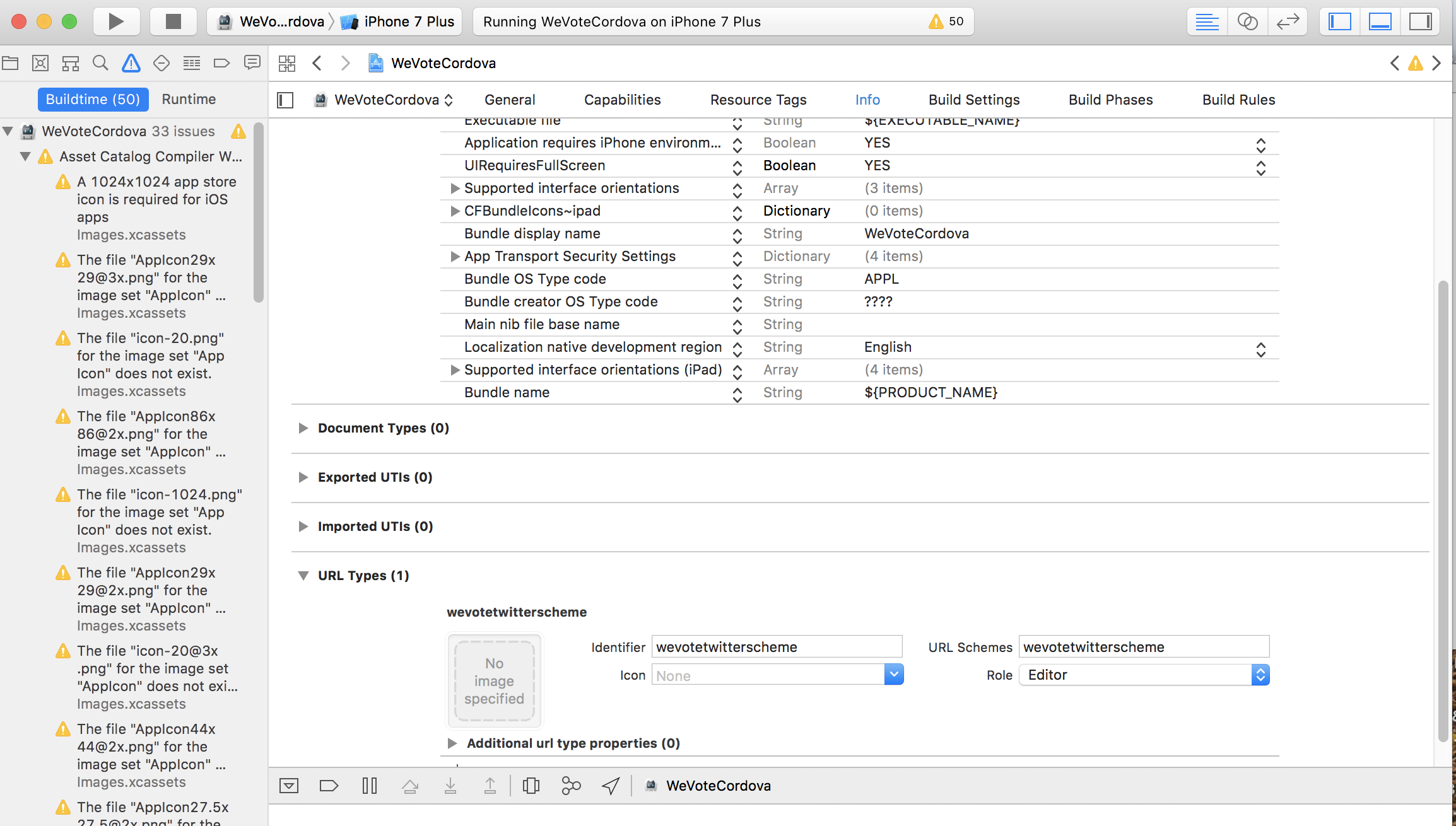1456x826 pixels.
Task: Expand the Supported interface orientations row
Action: coord(455,188)
